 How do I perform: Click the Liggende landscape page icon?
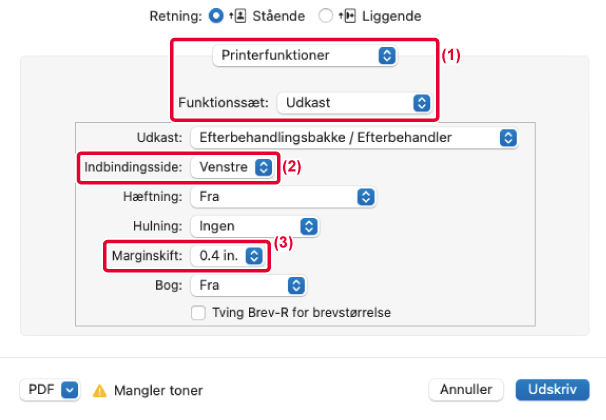347,16
